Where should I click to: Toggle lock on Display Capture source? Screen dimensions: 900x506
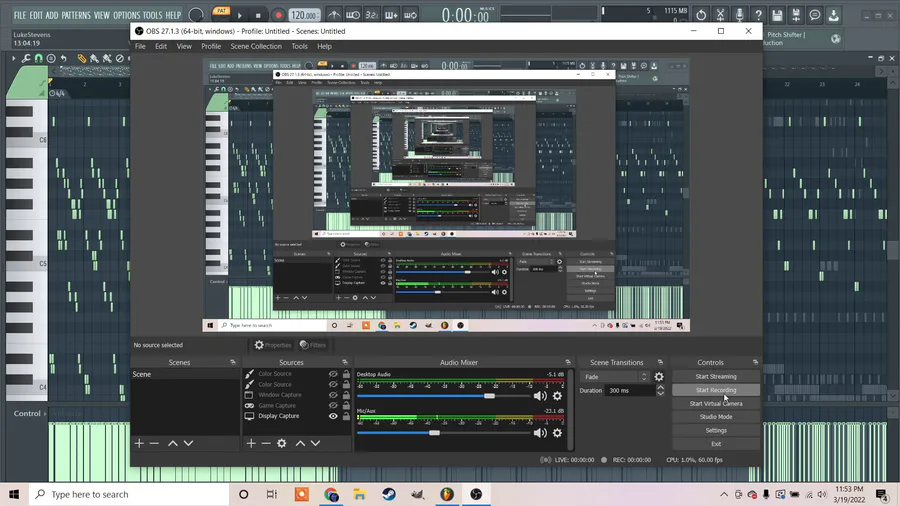346,416
